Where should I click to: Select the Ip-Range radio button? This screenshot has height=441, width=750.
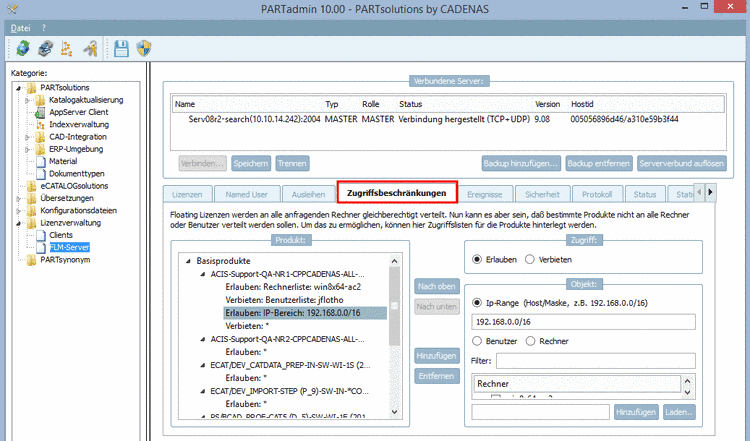(476, 303)
